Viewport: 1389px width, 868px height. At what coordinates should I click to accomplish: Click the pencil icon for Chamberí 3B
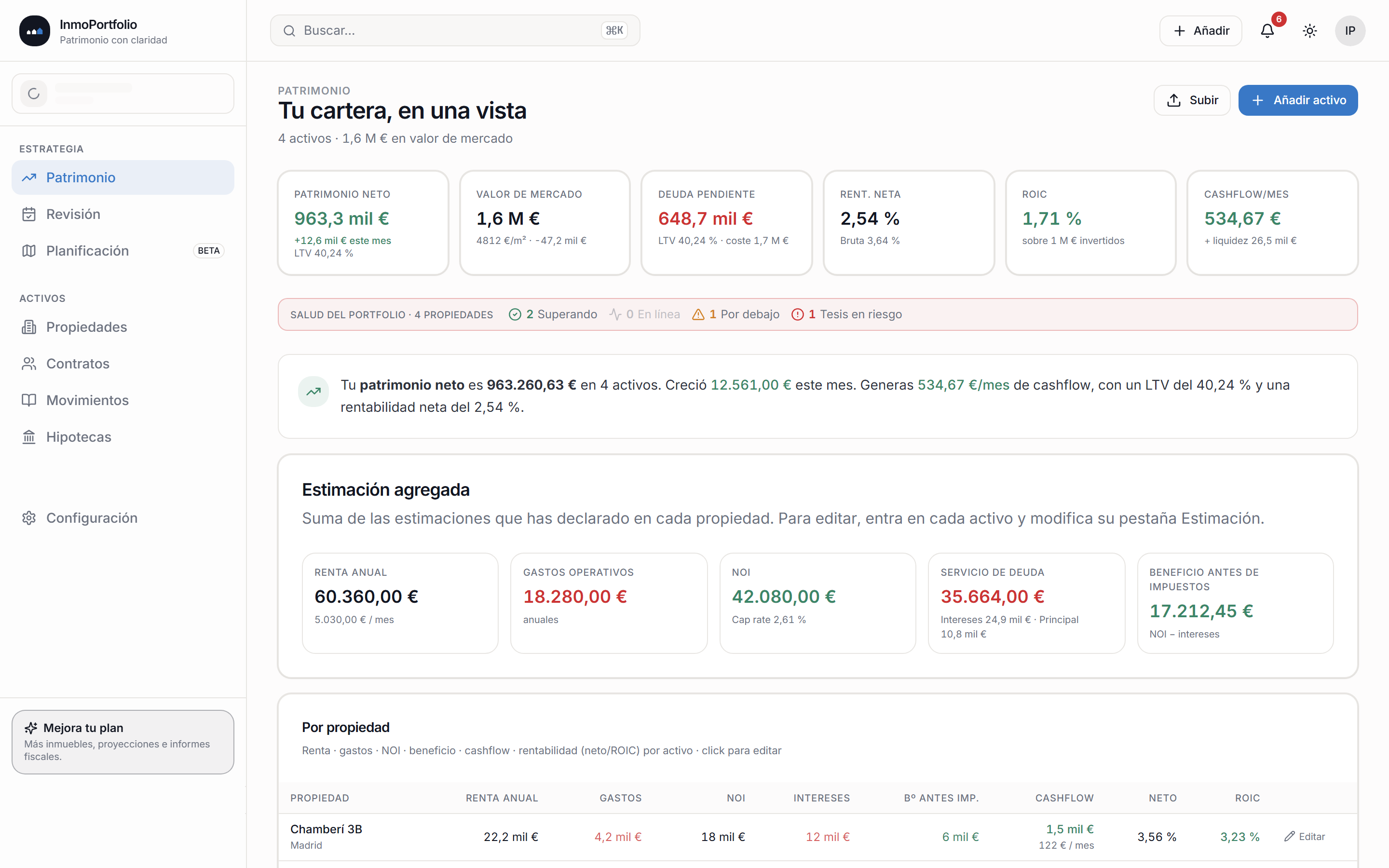[x=1290, y=837]
